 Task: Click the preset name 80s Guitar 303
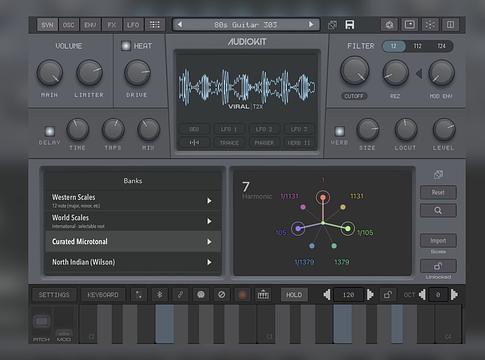tap(246, 25)
